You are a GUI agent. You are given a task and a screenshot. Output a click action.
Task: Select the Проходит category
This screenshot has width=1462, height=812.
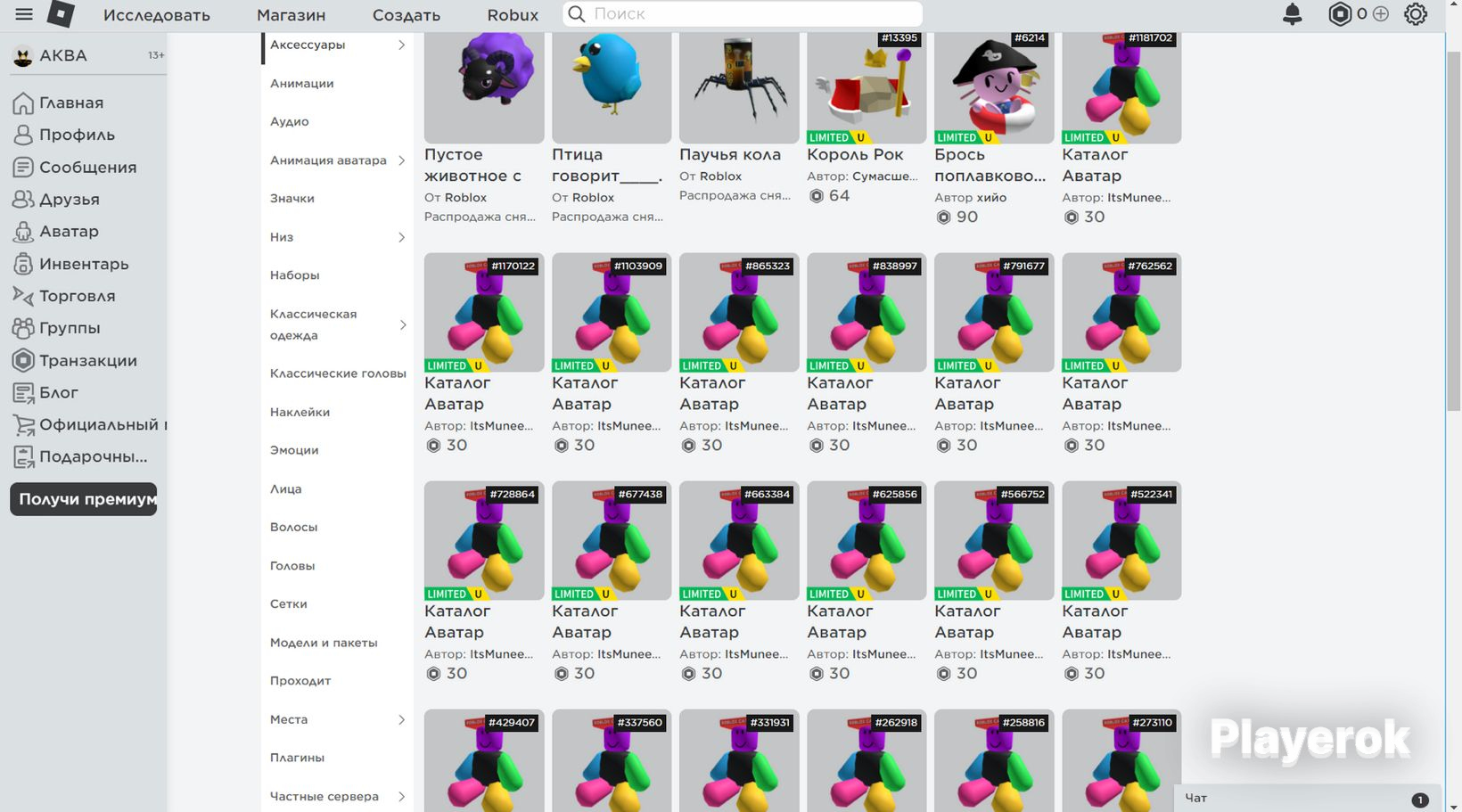tap(300, 681)
